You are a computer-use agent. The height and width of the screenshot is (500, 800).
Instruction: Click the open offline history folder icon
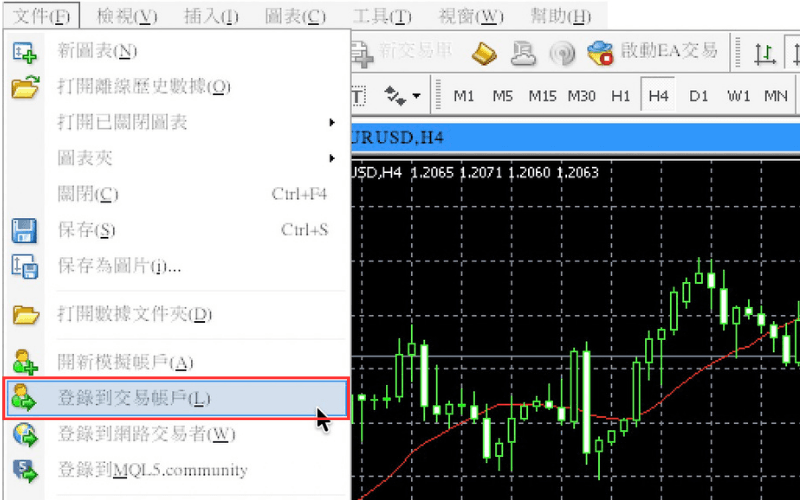click(x=26, y=87)
